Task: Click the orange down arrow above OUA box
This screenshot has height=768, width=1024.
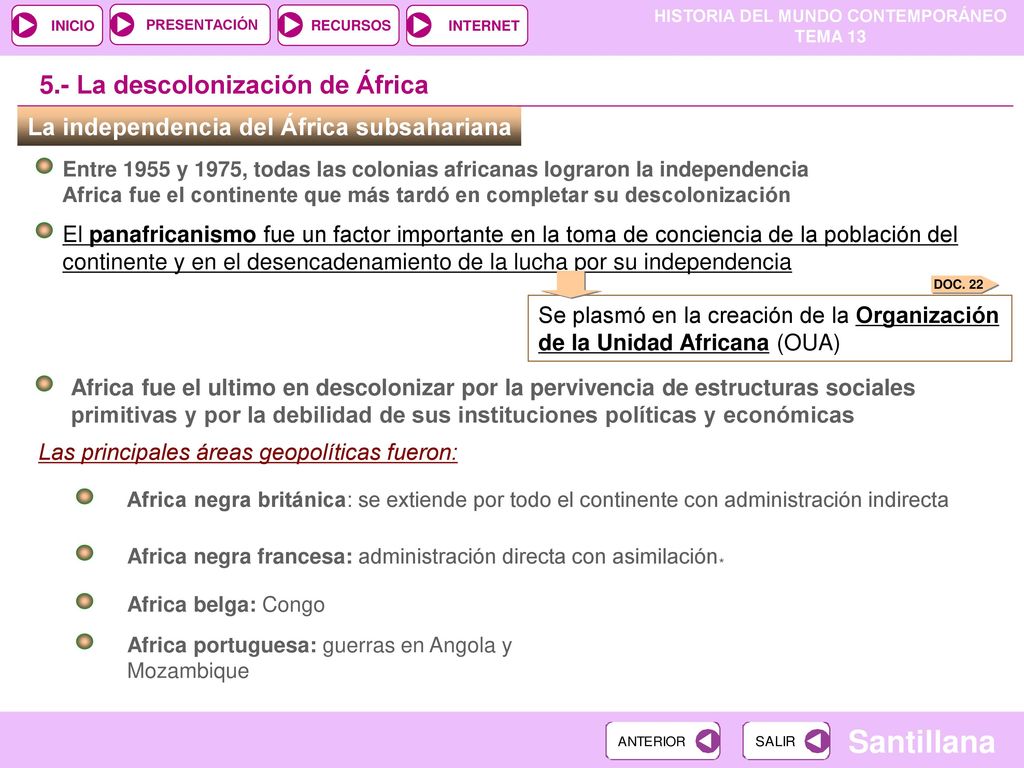Action: tap(571, 283)
